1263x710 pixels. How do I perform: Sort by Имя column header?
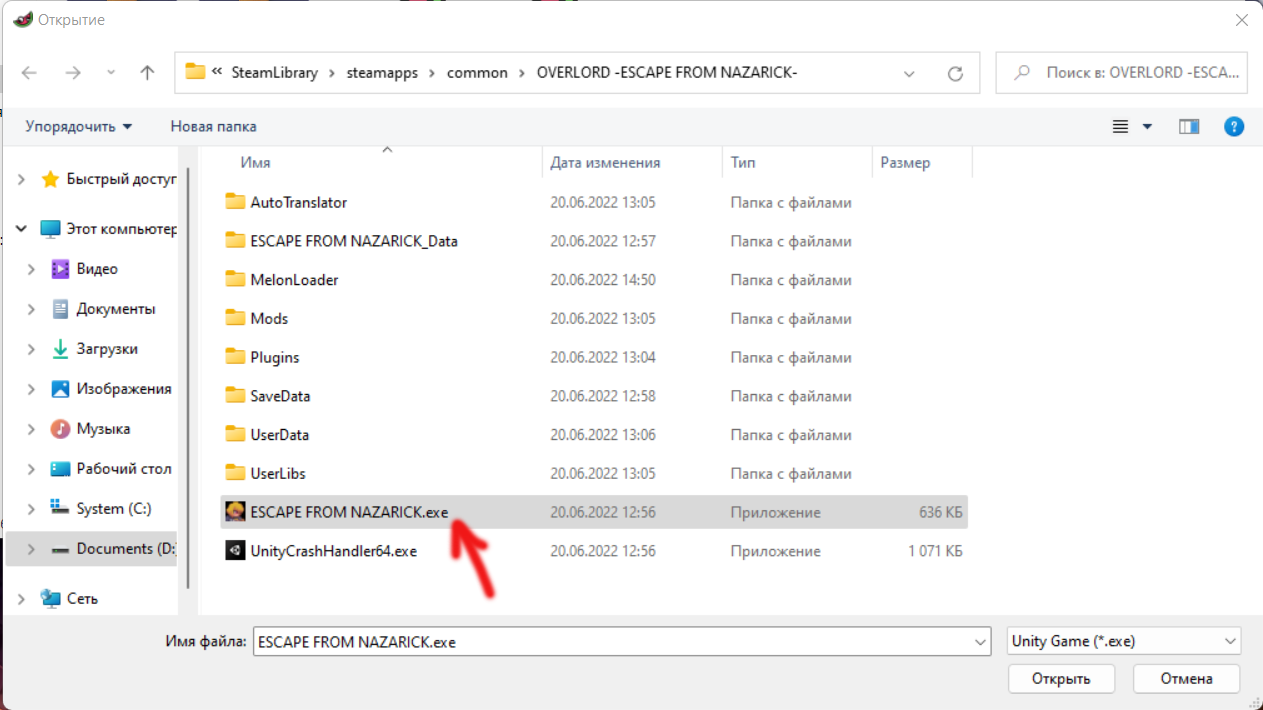255,162
